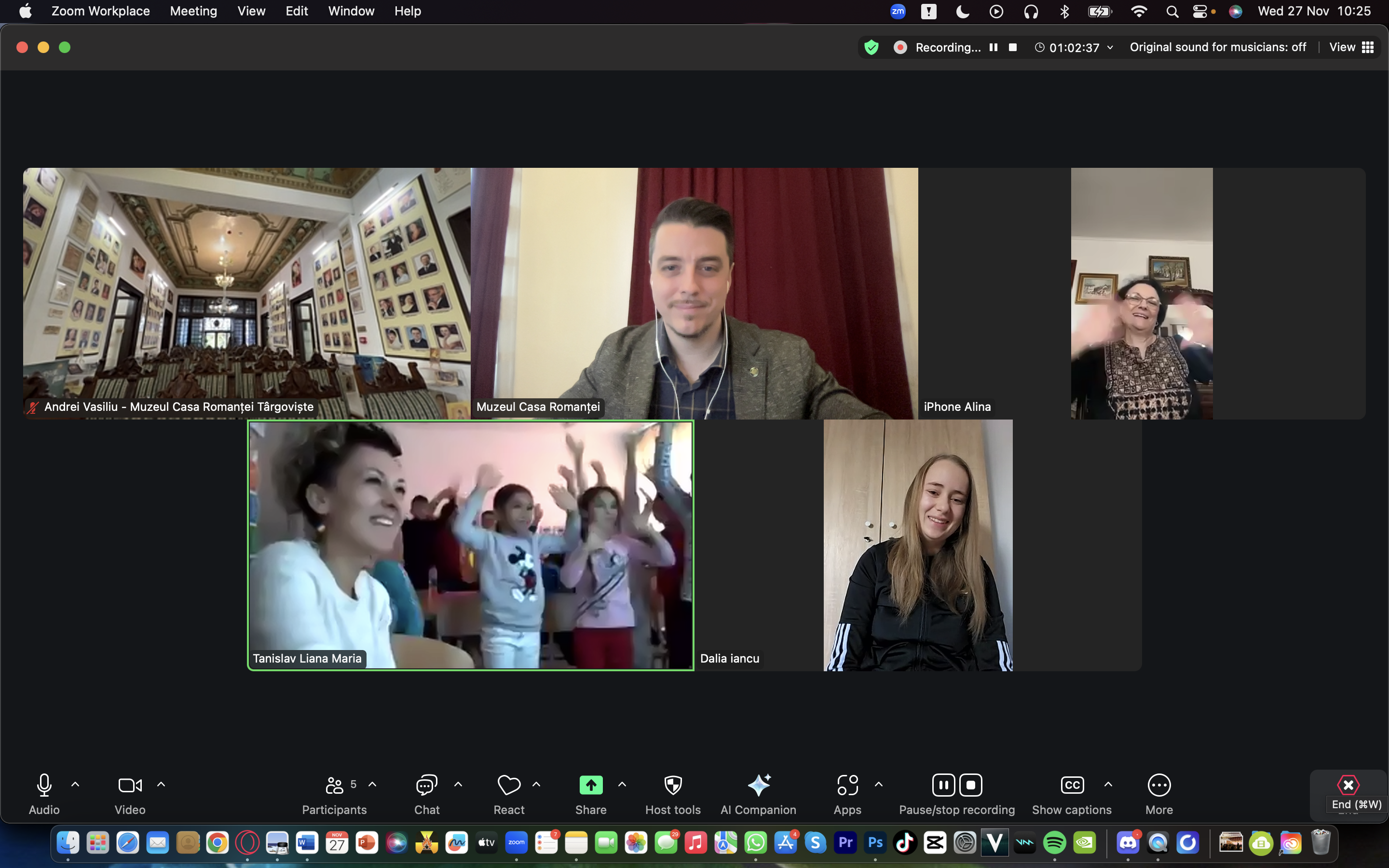
Task: Click the encryption shield icon
Action: [x=872, y=48]
